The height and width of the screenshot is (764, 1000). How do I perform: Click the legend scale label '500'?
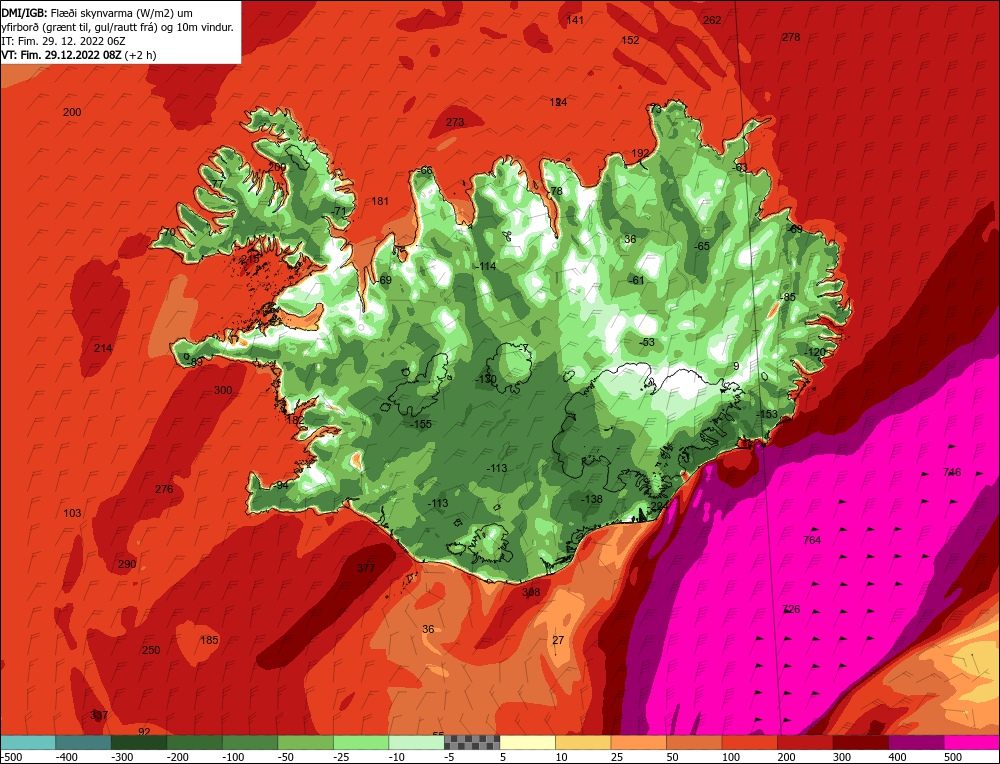953,757
